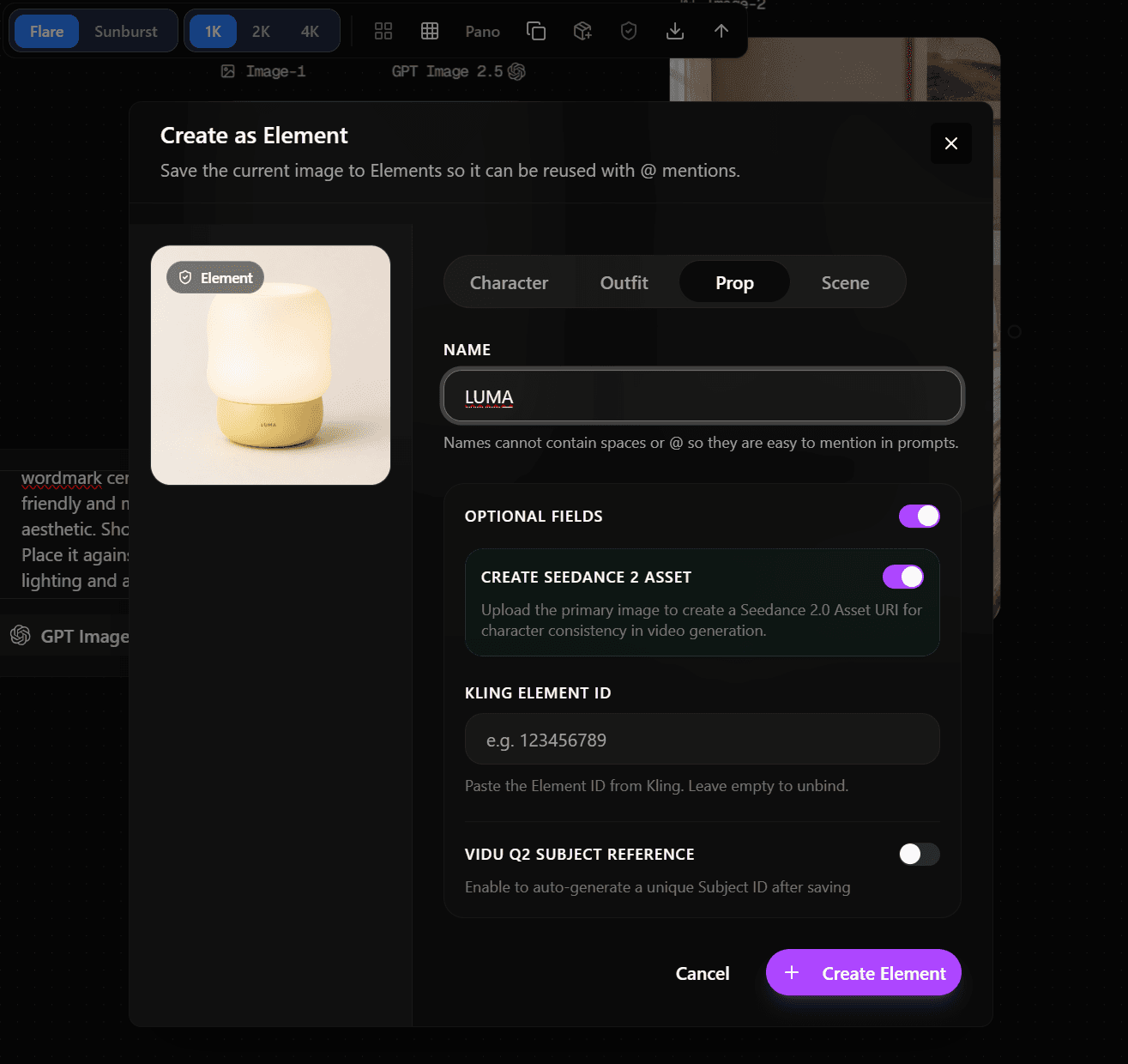Viewport: 1128px width, 1064px height.
Task: Click the upward arrow icon in toolbar
Action: pyautogui.click(x=721, y=31)
